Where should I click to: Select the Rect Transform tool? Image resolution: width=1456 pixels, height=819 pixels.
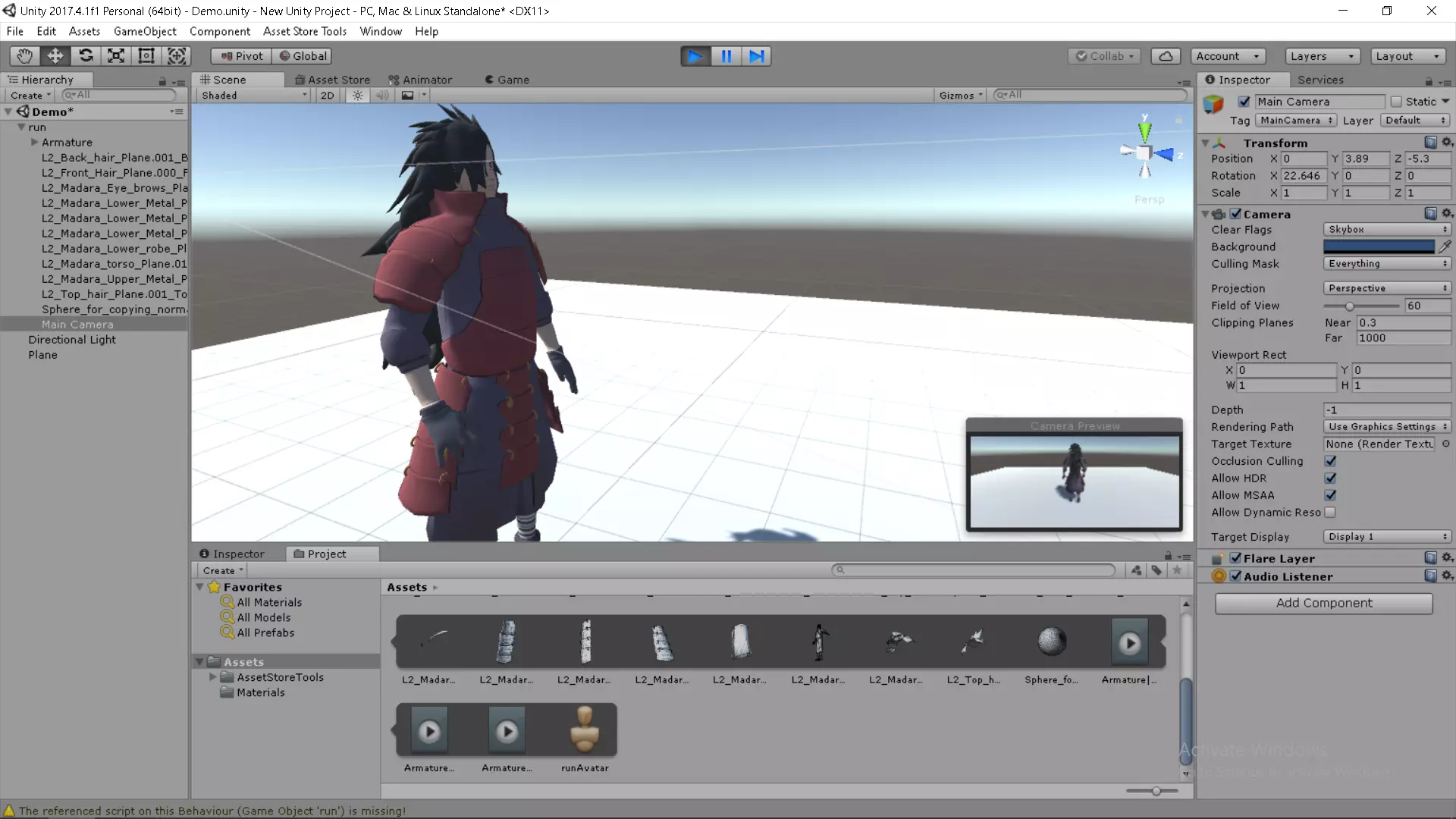[146, 56]
